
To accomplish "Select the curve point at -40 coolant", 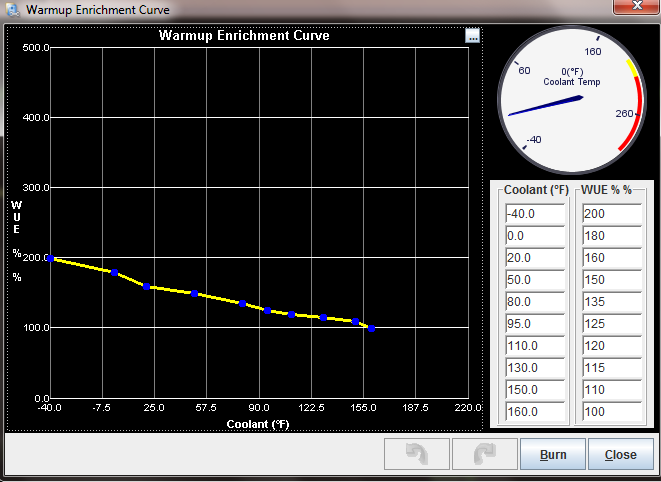I will [x=50, y=258].
